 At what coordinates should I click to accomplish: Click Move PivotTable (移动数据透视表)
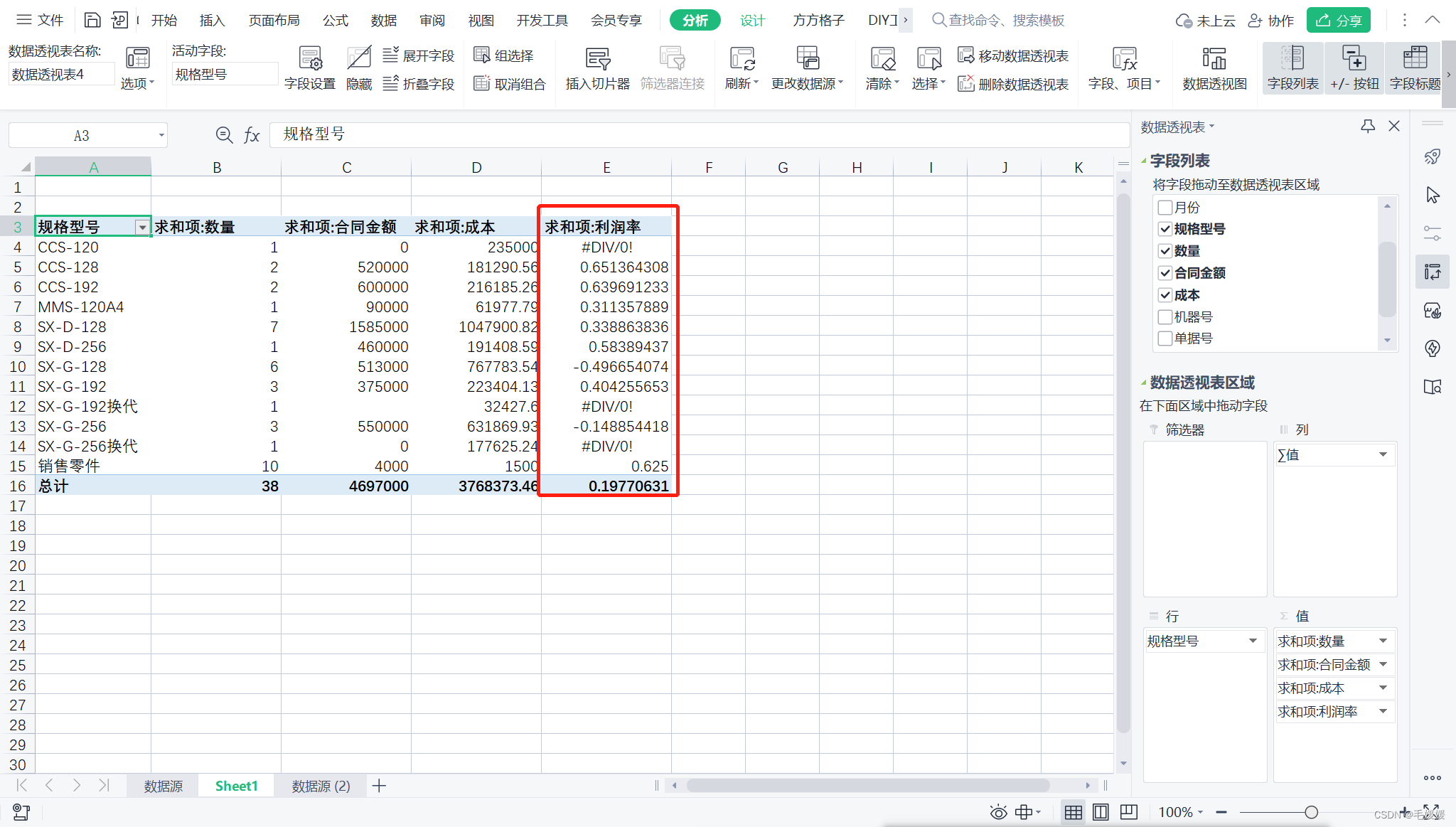click(1013, 55)
